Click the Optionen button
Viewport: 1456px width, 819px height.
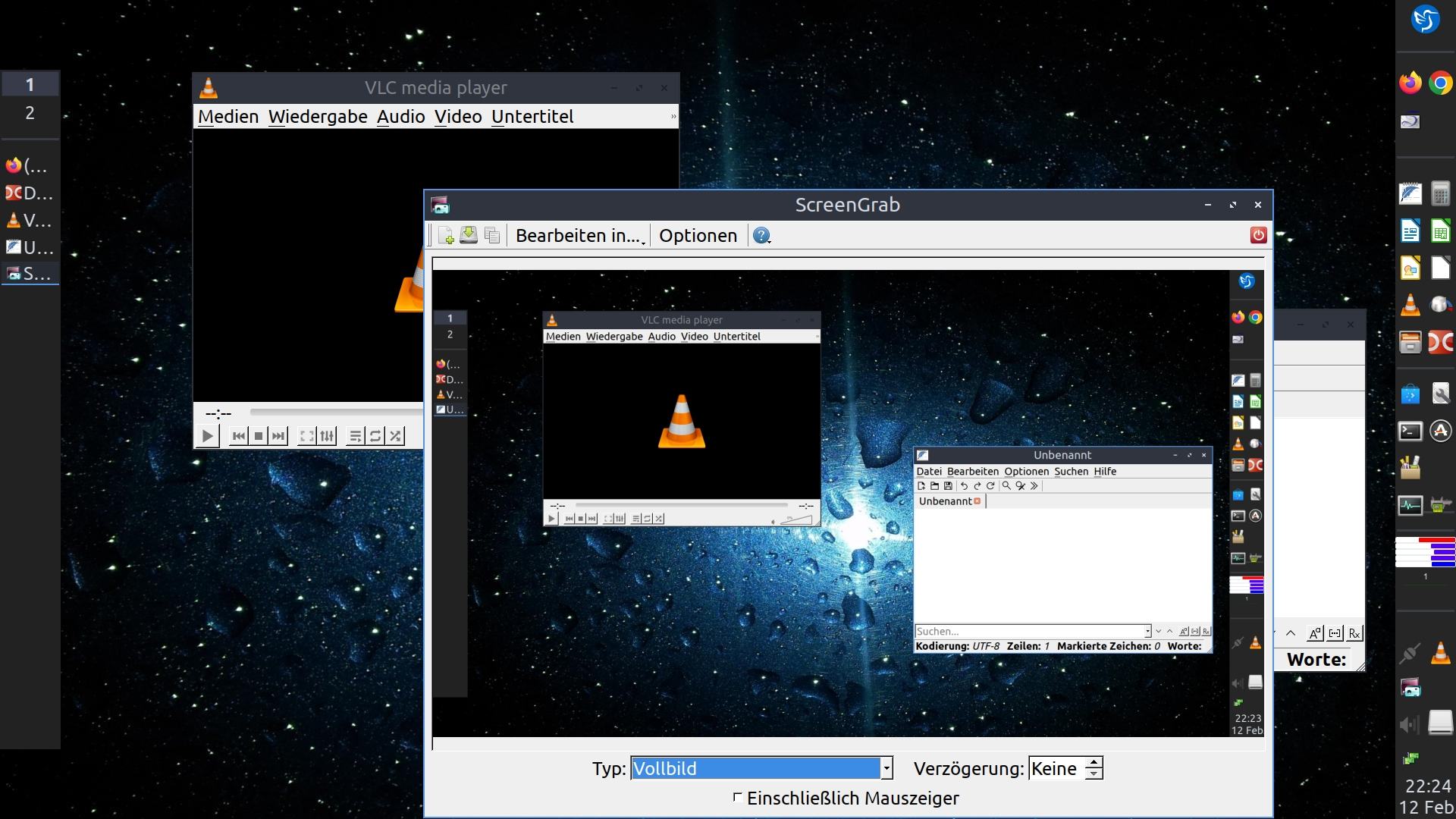[x=698, y=236]
